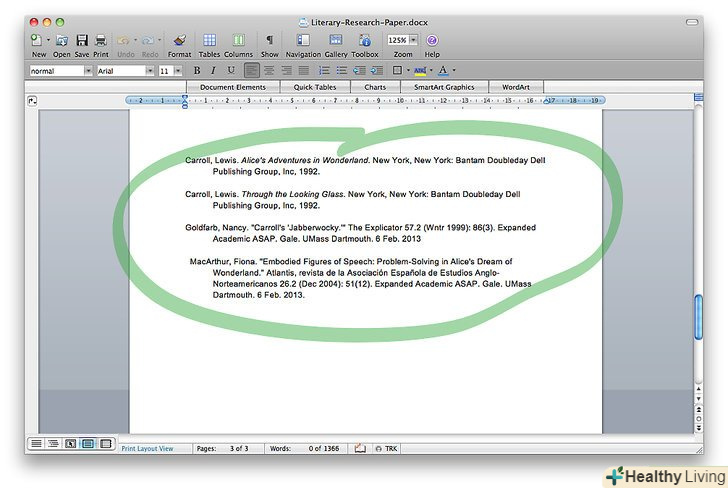Increase paragraph indent
Screen dimensions: 728x488
[377, 71]
